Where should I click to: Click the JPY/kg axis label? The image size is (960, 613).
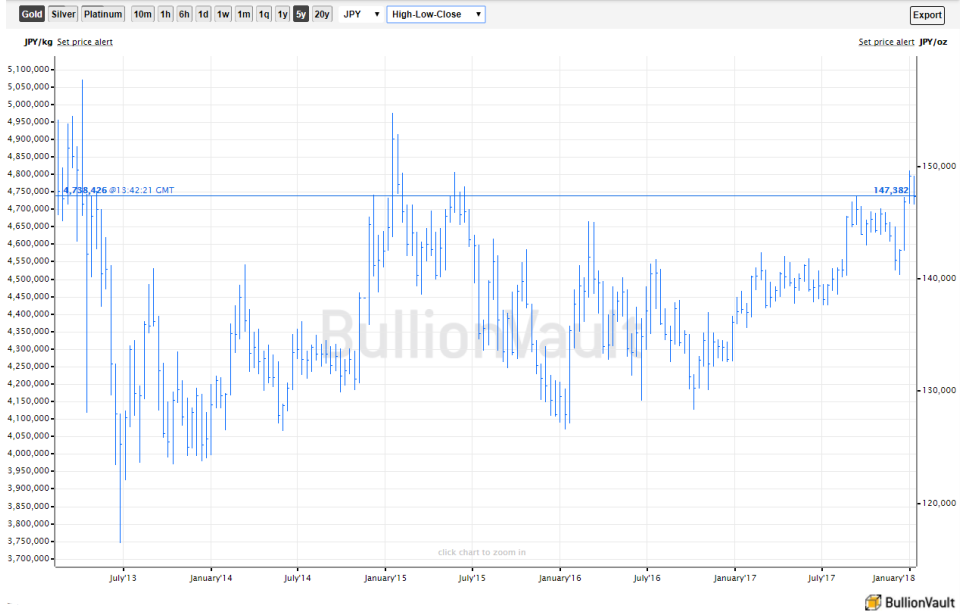[39, 42]
